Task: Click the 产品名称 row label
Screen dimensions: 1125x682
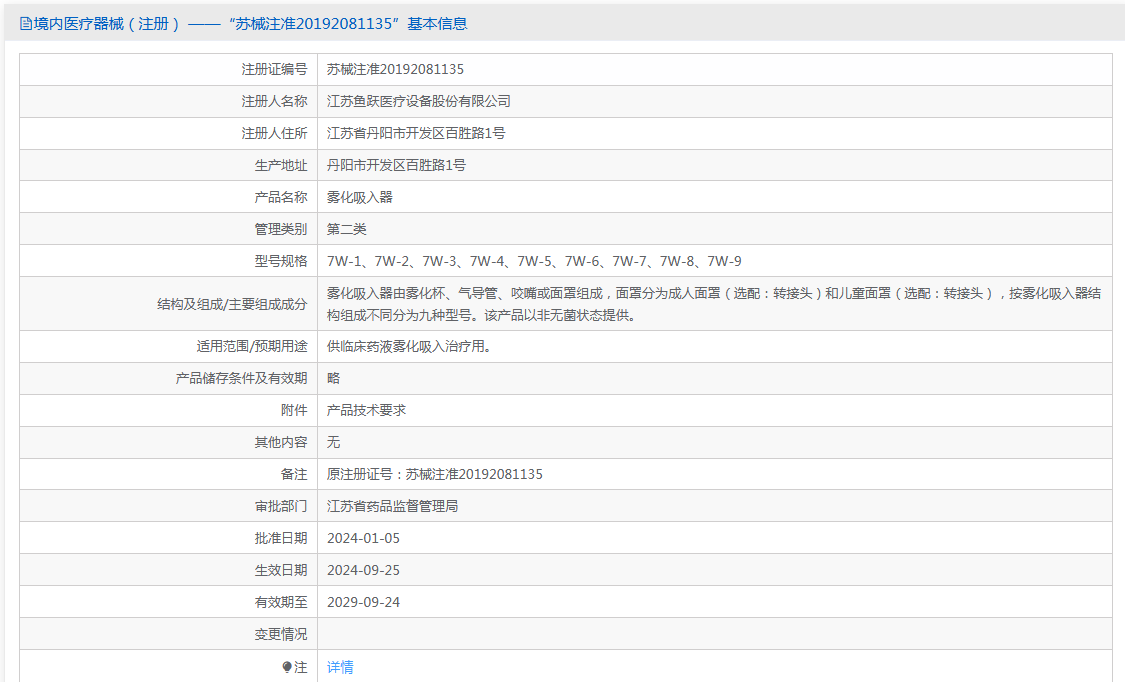Action: [x=281, y=197]
